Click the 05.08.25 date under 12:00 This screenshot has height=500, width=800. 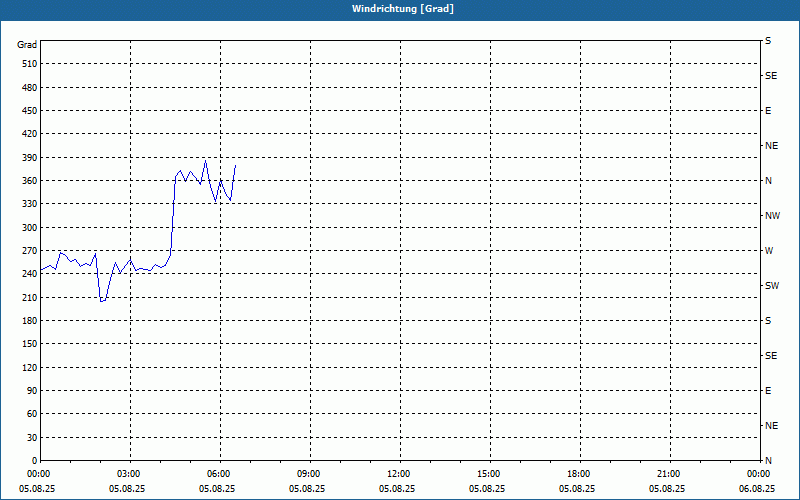pyautogui.click(x=397, y=489)
